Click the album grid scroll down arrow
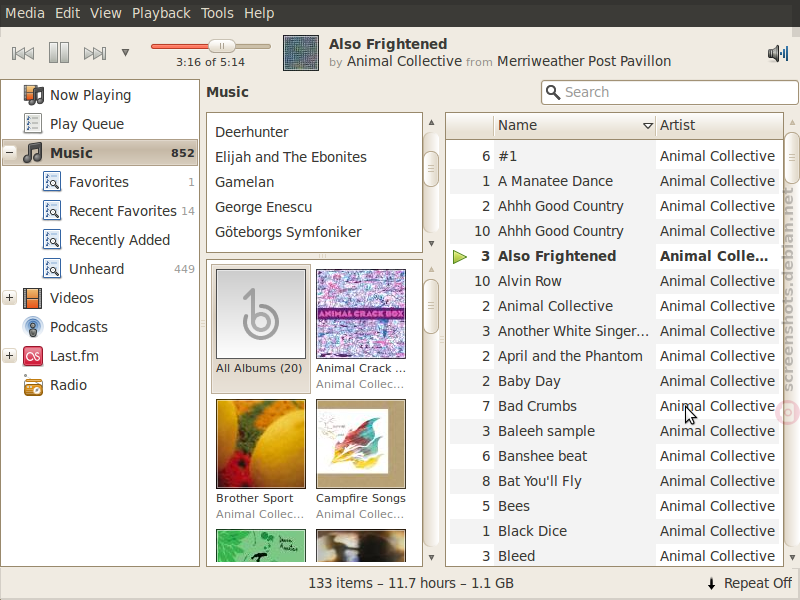This screenshot has width=800, height=600. (x=432, y=558)
